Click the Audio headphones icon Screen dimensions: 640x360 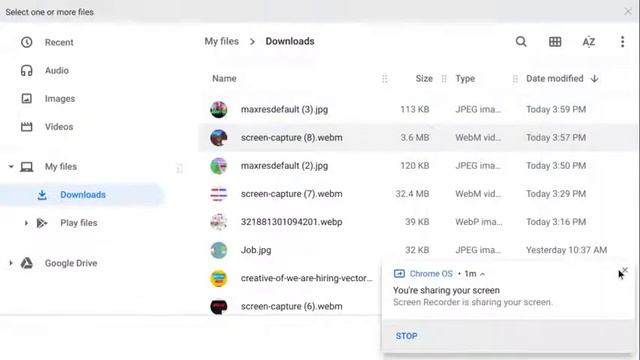pos(27,70)
